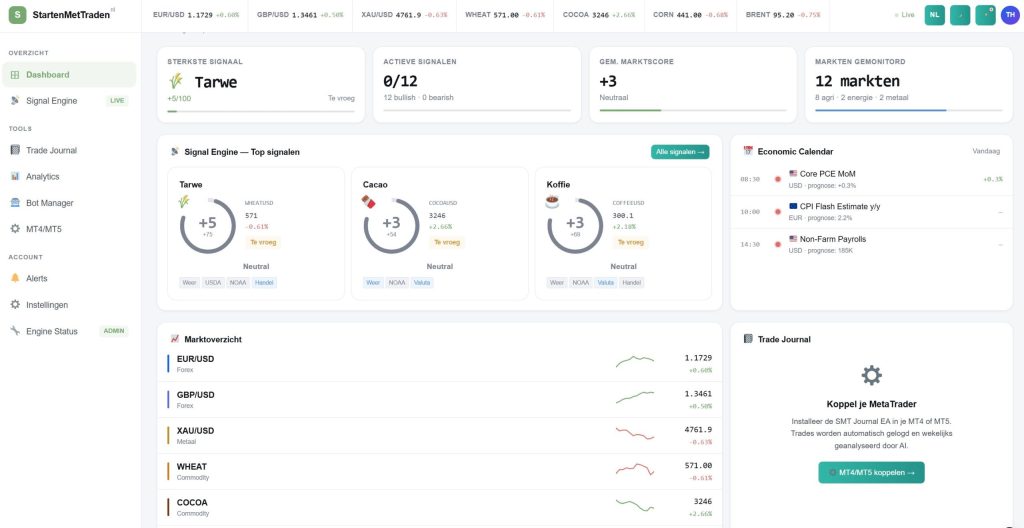Open the TH user avatar menu
1024x528 pixels.
[x=1010, y=15]
